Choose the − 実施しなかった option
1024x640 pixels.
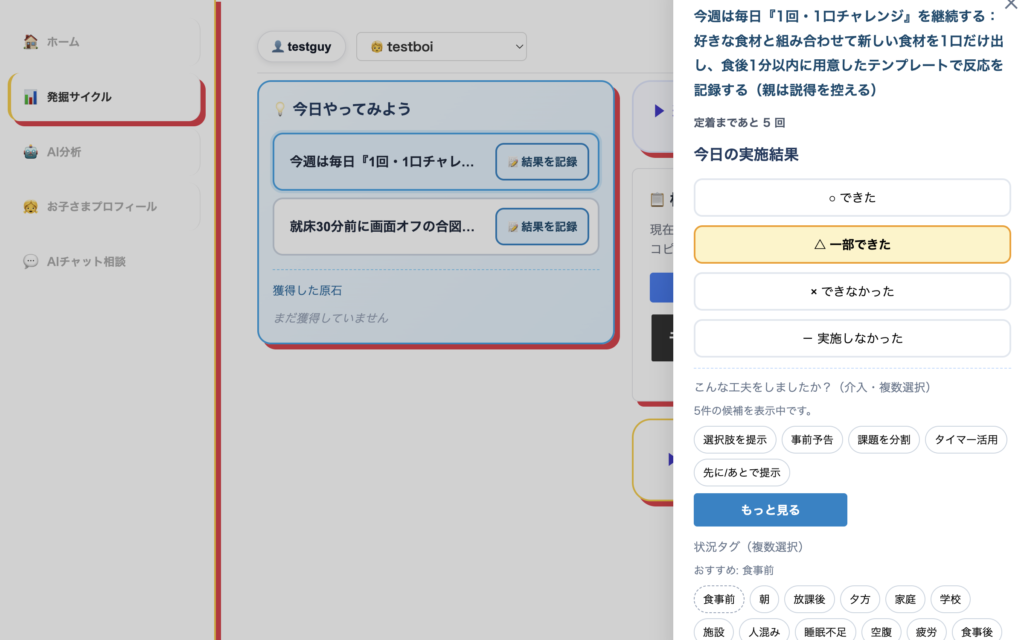pos(852,339)
